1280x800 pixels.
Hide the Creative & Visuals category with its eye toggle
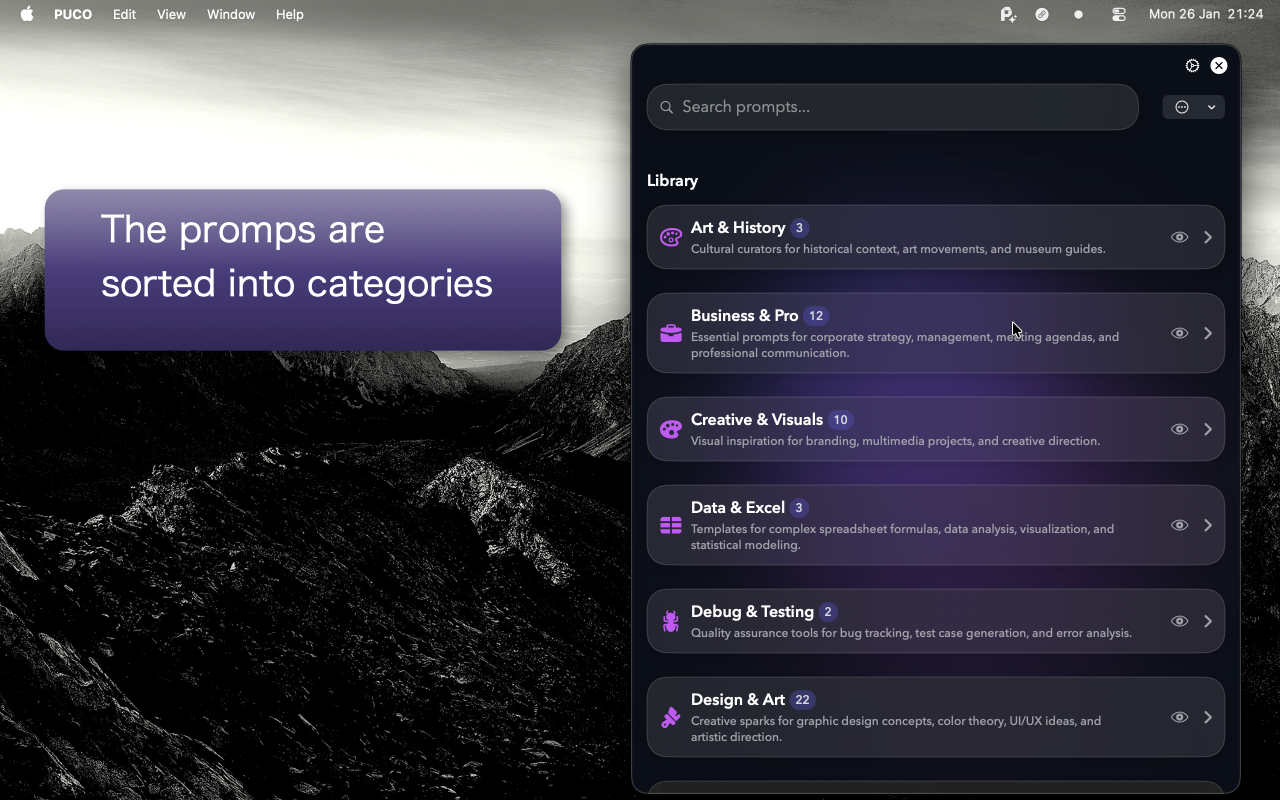pos(1179,429)
